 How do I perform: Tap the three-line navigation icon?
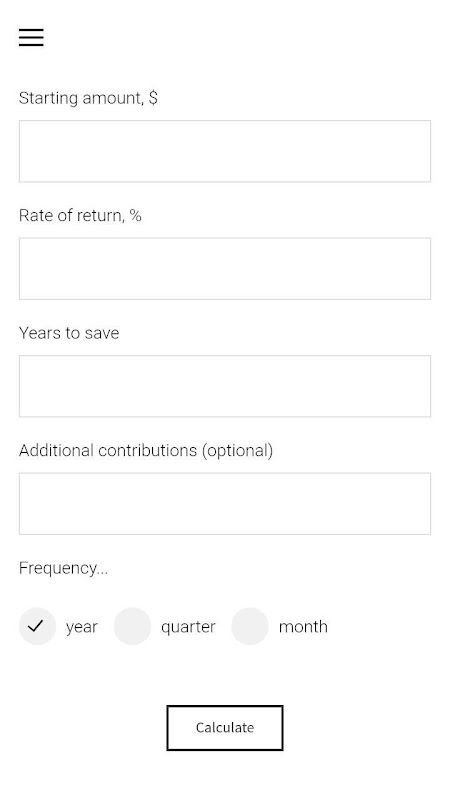coord(31,37)
